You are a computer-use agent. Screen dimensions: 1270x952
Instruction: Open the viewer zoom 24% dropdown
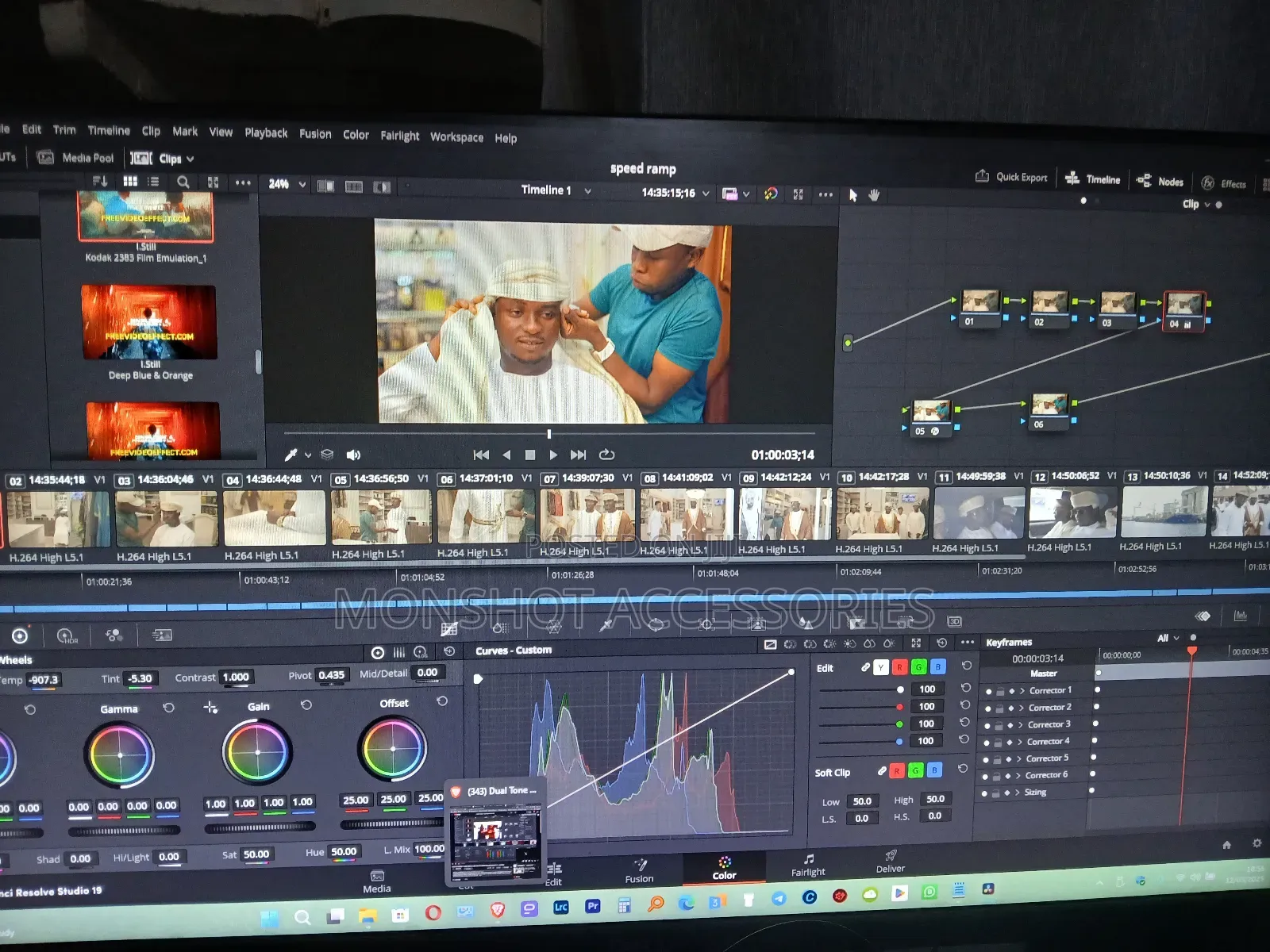coord(302,185)
